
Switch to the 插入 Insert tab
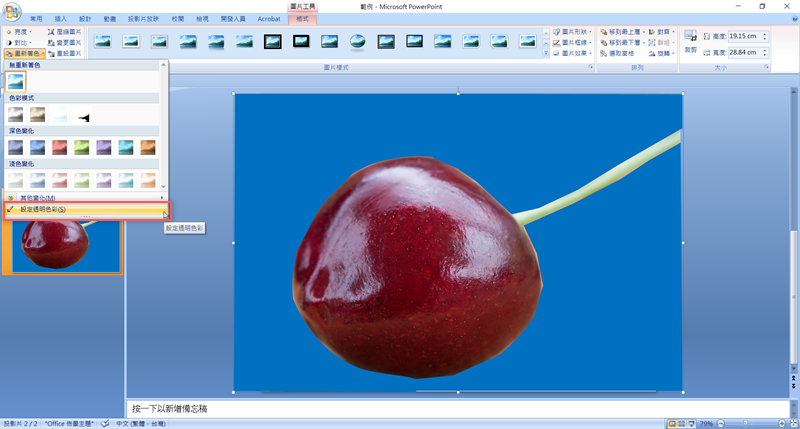click(x=61, y=18)
